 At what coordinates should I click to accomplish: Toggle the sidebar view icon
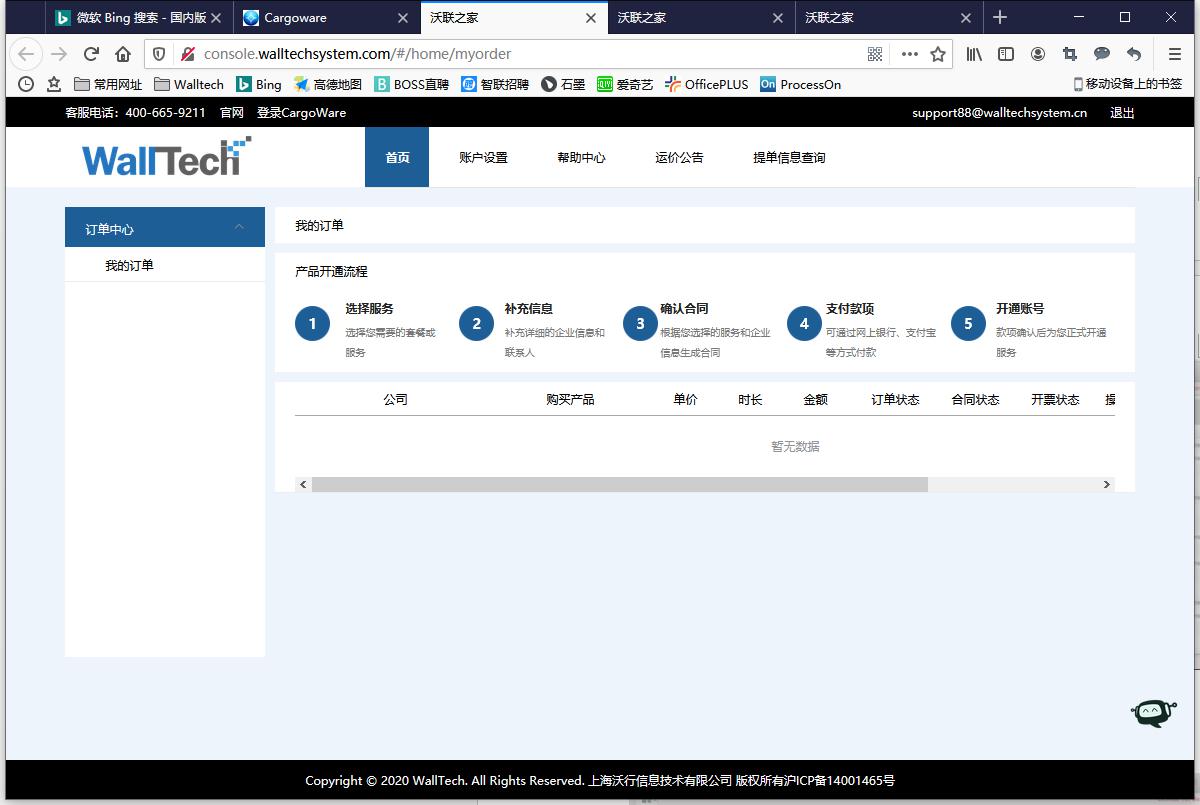tap(1006, 54)
